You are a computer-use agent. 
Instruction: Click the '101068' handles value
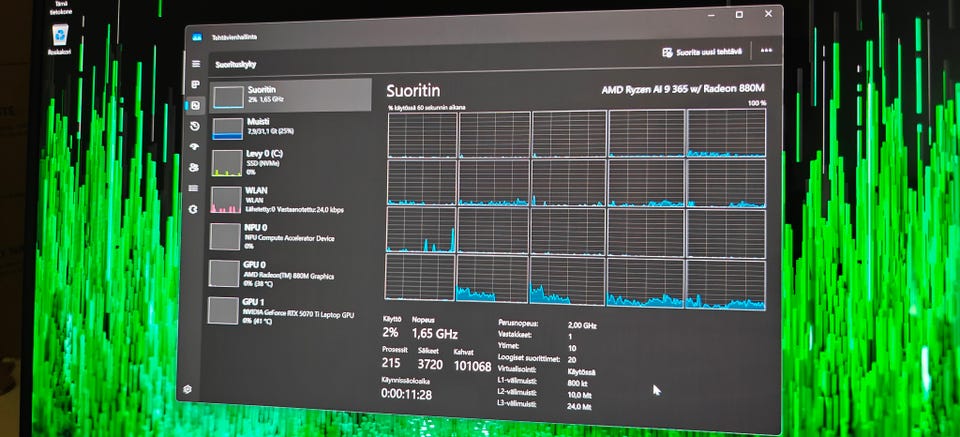pos(472,366)
